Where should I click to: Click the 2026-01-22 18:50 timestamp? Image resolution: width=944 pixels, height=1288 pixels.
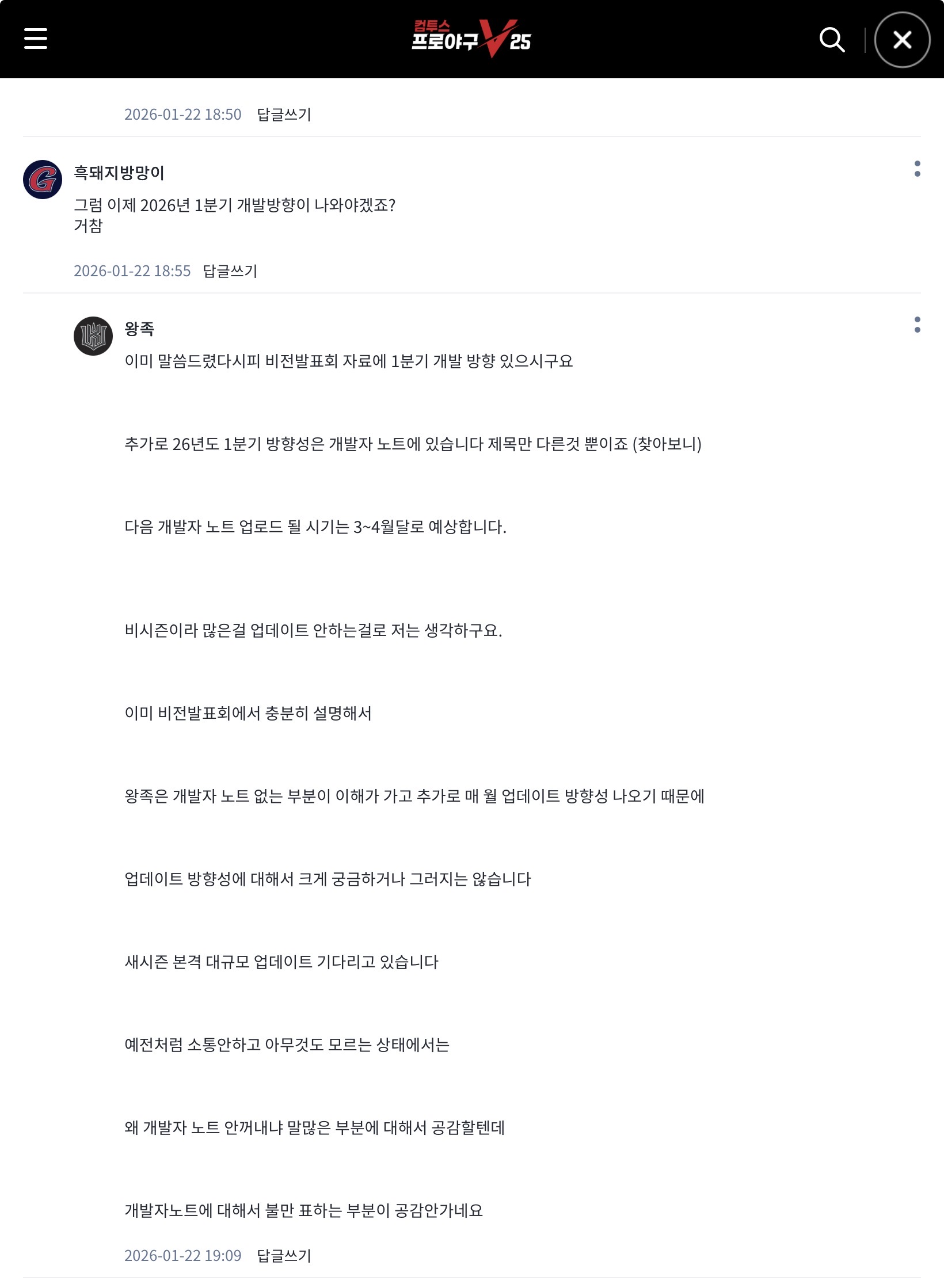(183, 115)
